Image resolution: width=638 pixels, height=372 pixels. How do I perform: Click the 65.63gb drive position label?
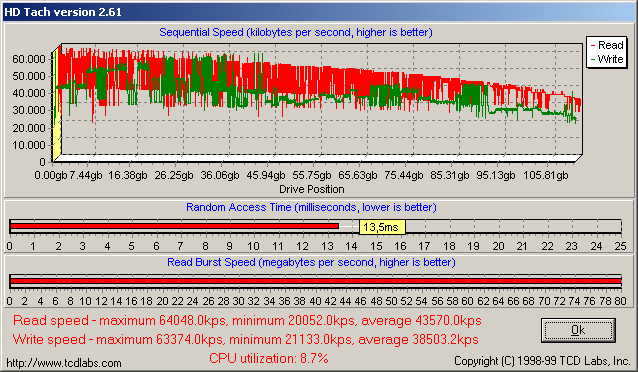(358, 175)
